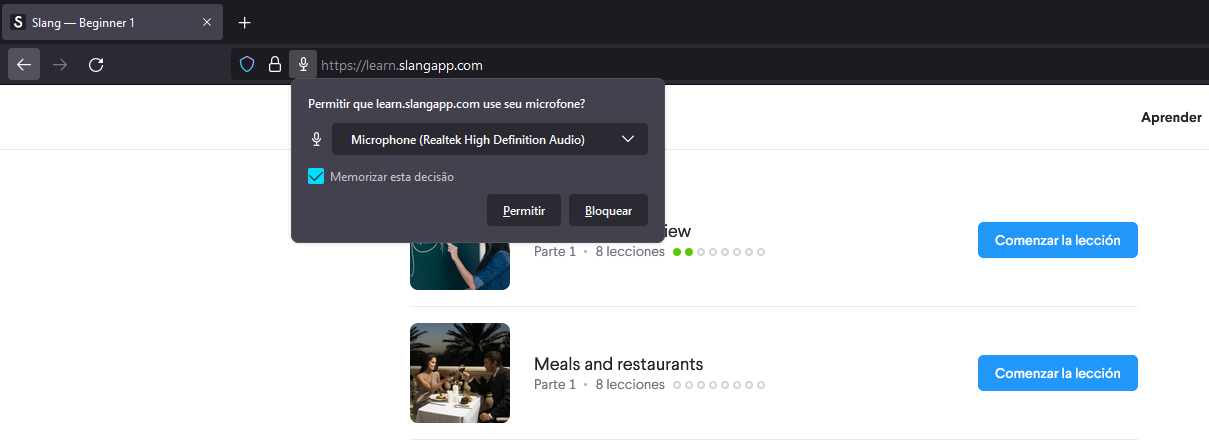This screenshot has width=1209, height=447.
Task: Click the microphone icon beside the device dropdown
Action: click(316, 140)
